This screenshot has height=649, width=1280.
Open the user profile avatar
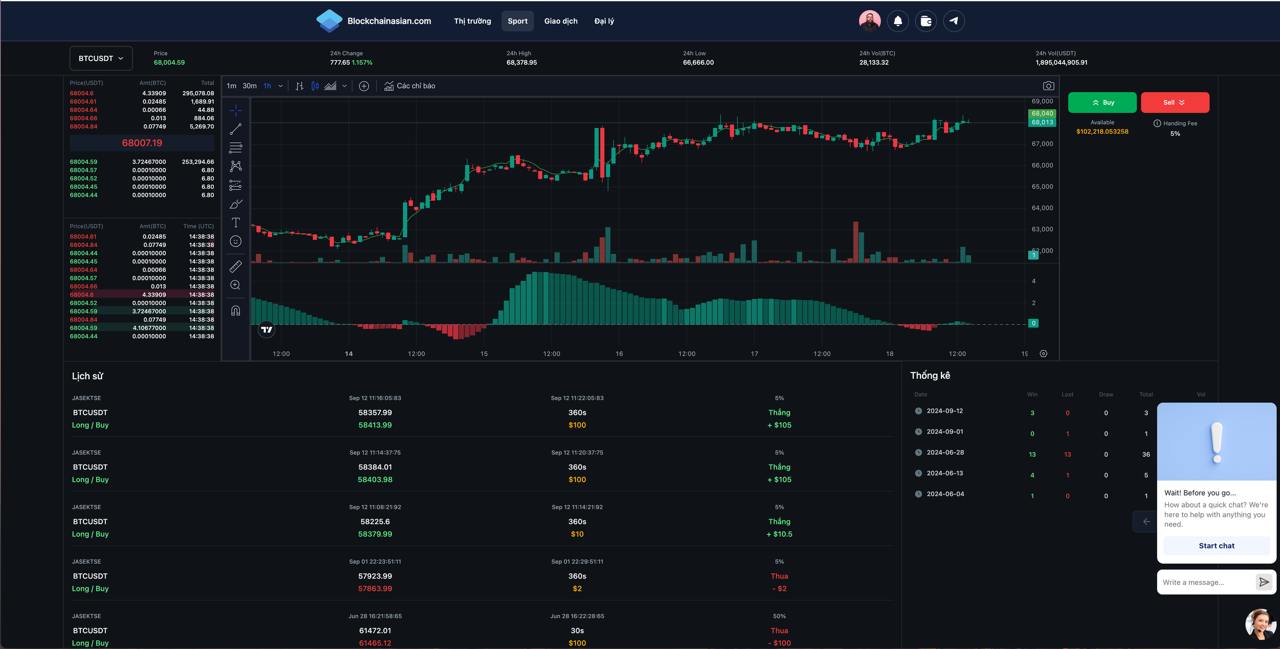point(870,20)
